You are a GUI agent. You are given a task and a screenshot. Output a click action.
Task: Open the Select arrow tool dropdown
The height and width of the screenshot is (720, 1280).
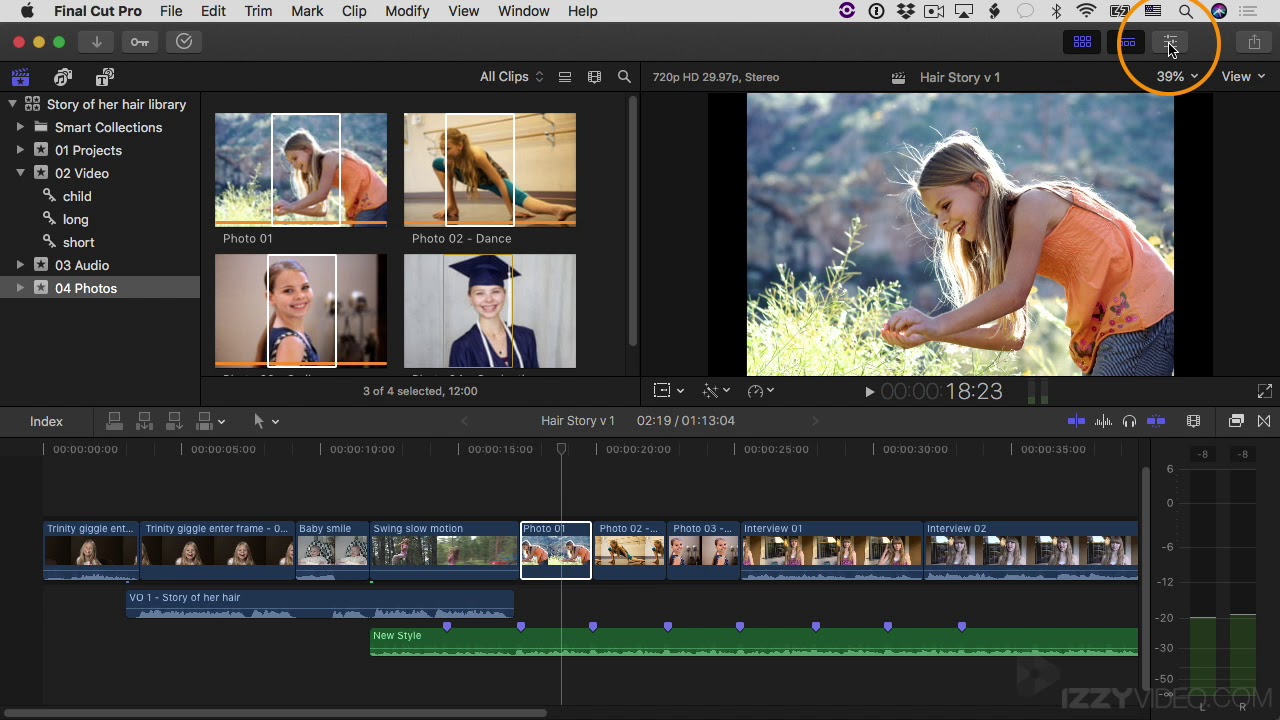point(266,421)
